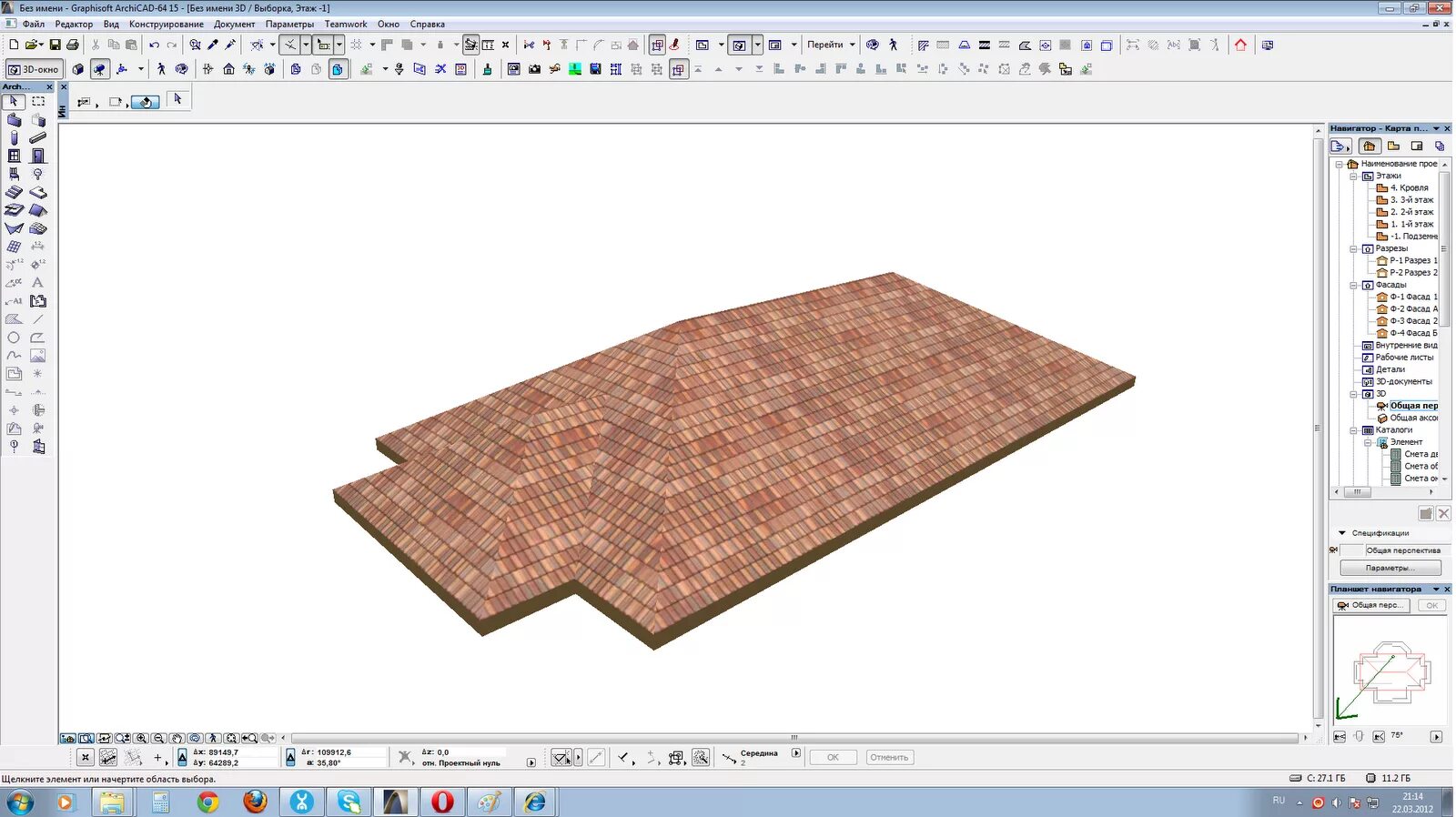Open the Teamwork menu
Viewport: 1456px width, 817px height.
point(346,25)
